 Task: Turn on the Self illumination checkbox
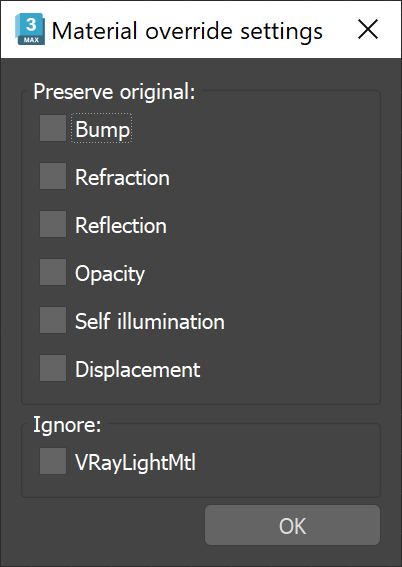53,320
